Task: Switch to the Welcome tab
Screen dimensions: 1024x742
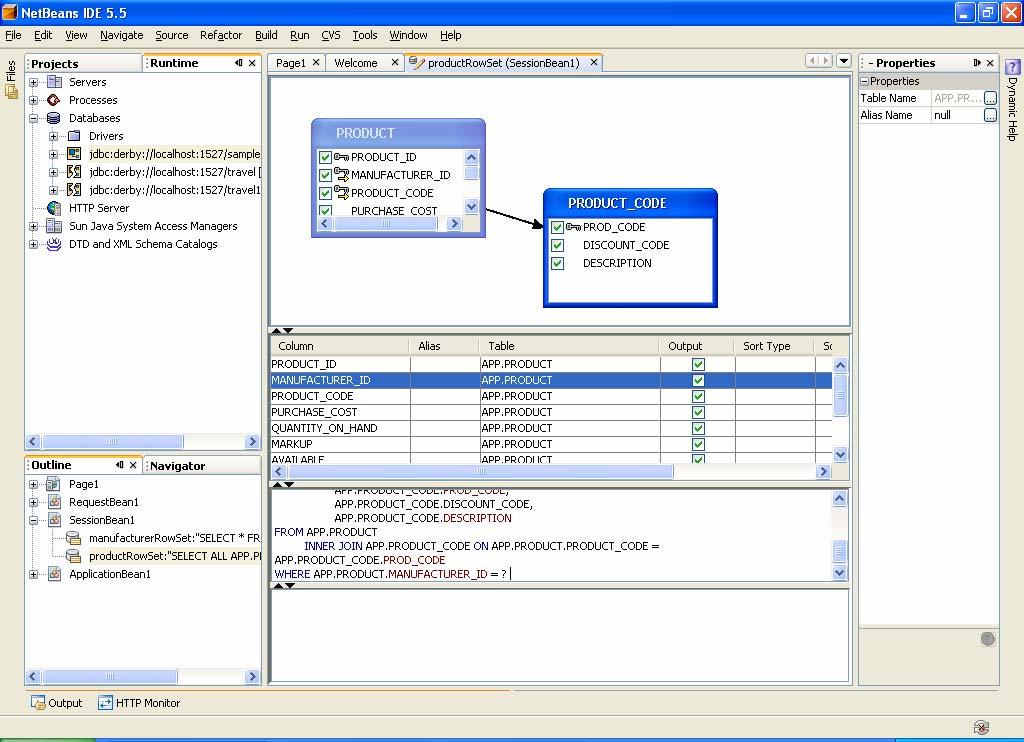Action: [x=356, y=63]
